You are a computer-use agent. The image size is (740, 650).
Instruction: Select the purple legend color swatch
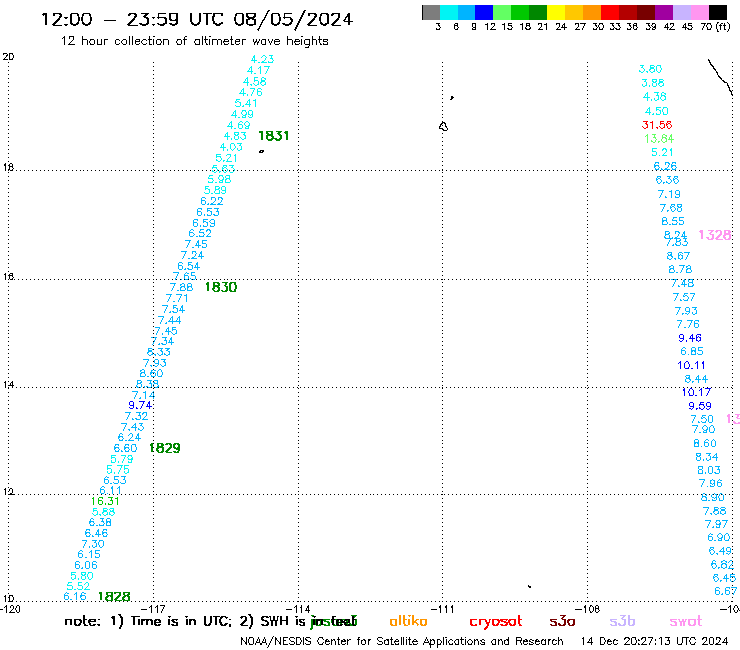(664, 12)
